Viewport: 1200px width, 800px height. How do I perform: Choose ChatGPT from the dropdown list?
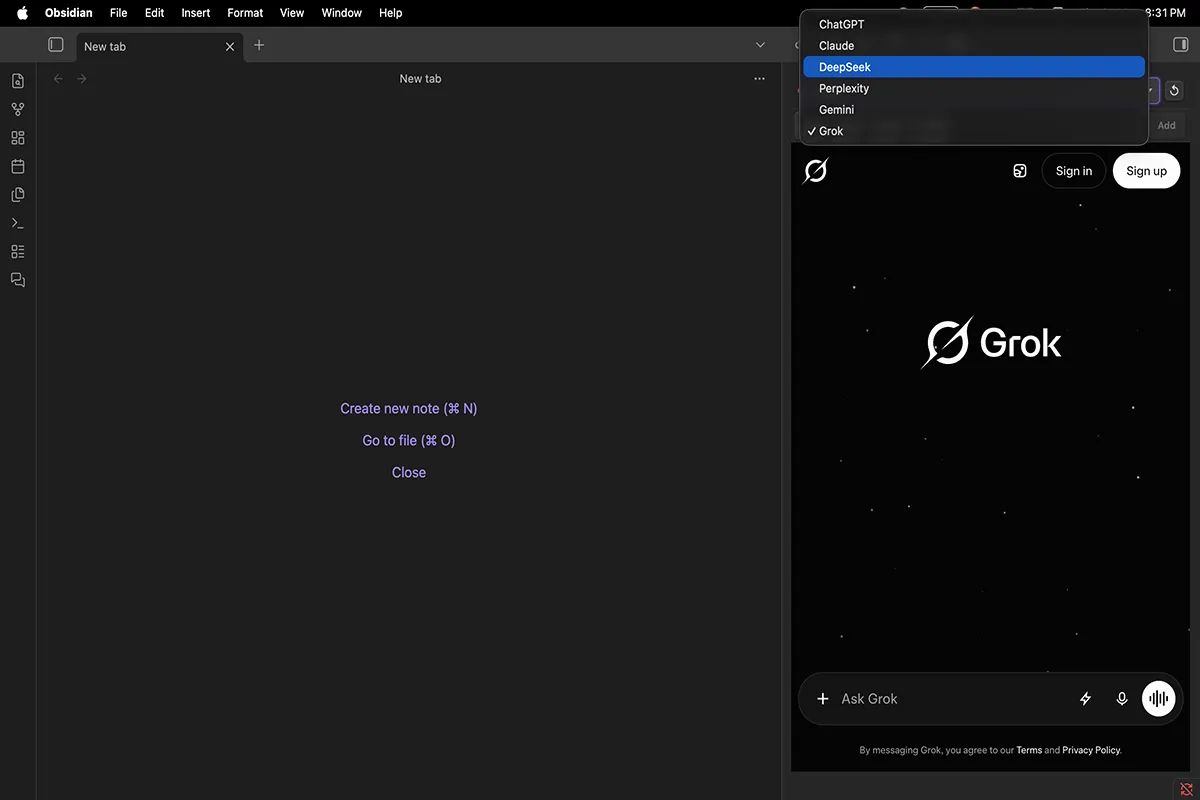tap(974, 24)
